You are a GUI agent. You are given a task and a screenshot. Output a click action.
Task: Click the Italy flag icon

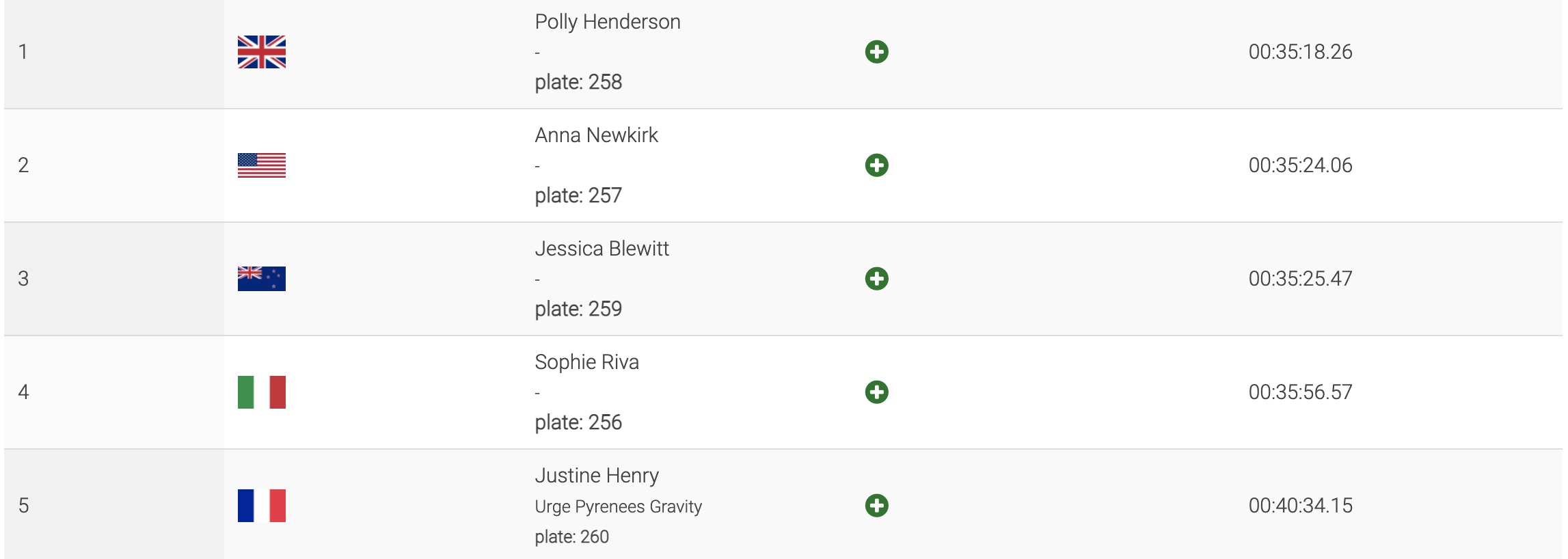262,392
